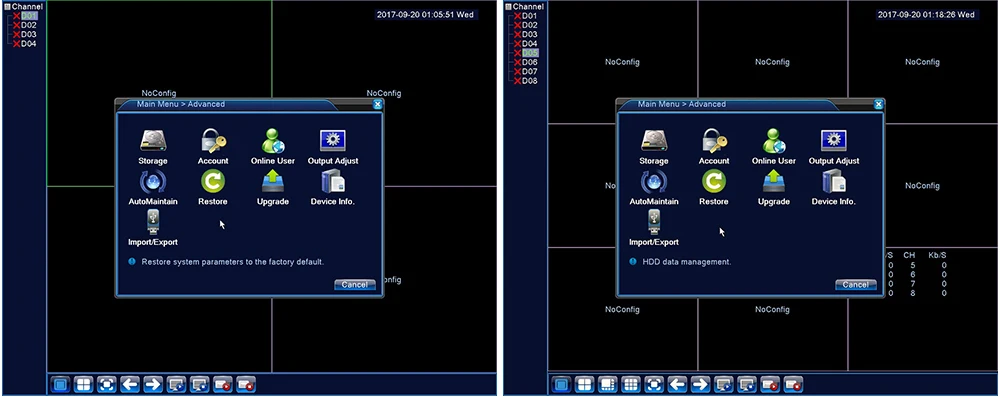Viewport: 1000px width, 397px height.
Task: Open Online User in the left Advanced menu
Action: [273, 147]
